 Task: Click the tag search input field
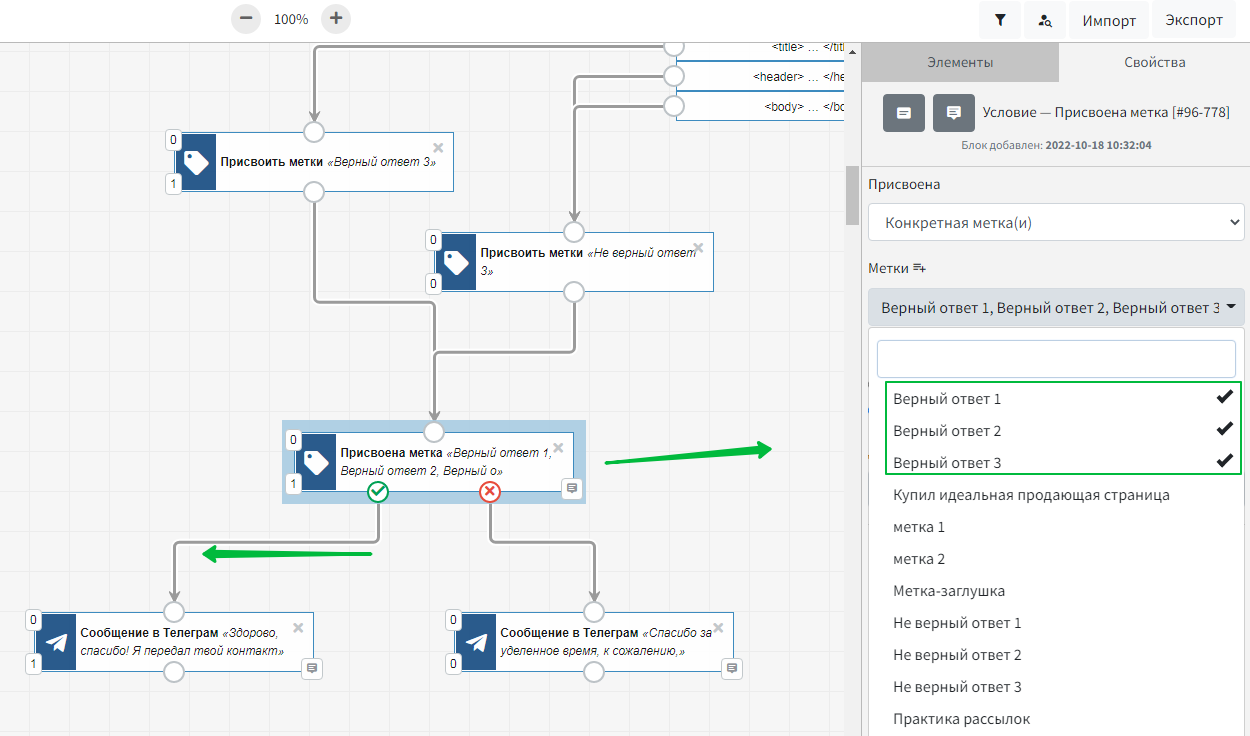pyautogui.click(x=1056, y=359)
